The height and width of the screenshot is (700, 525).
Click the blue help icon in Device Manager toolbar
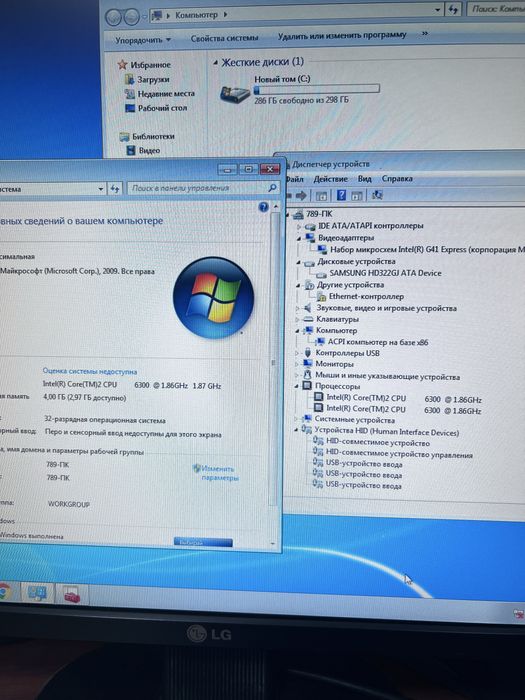click(x=342, y=195)
